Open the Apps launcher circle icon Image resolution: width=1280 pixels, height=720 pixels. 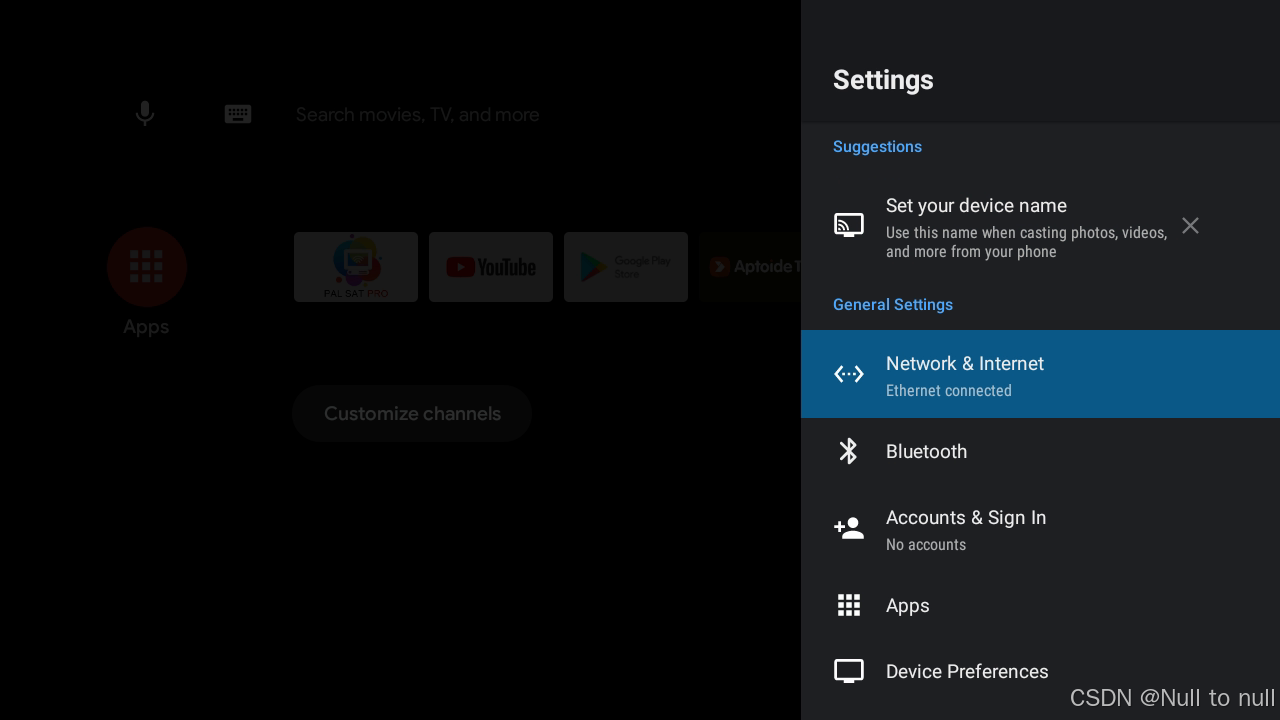click(x=147, y=267)
